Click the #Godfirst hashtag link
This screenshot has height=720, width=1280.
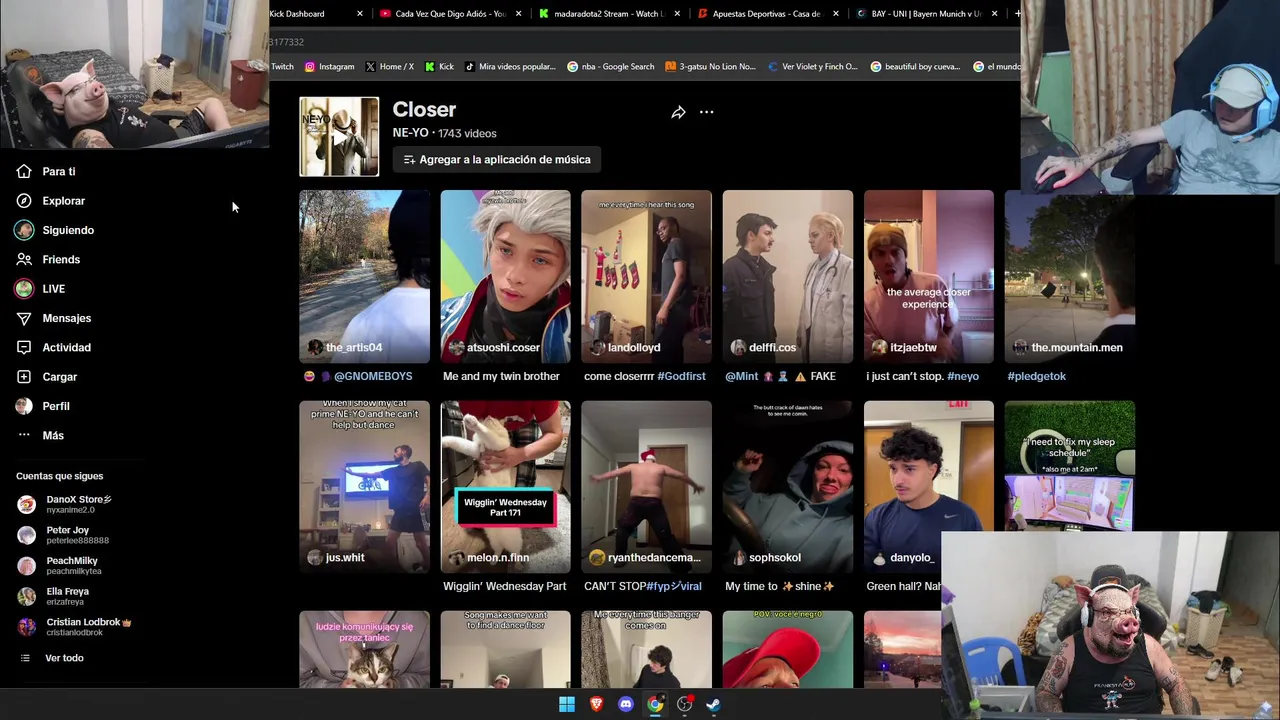[x=681, y=376]
